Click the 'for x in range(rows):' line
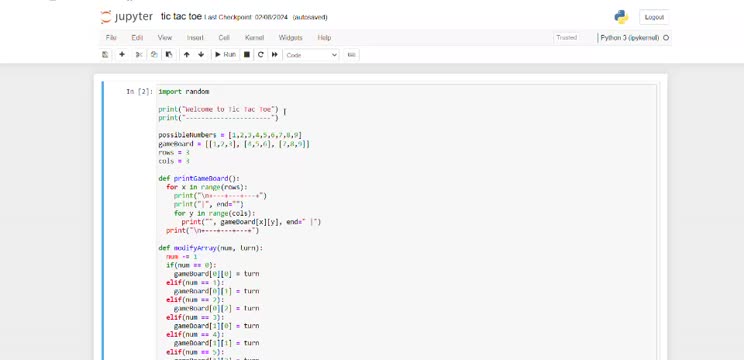The image size is (744, 360). pos(207,187)
